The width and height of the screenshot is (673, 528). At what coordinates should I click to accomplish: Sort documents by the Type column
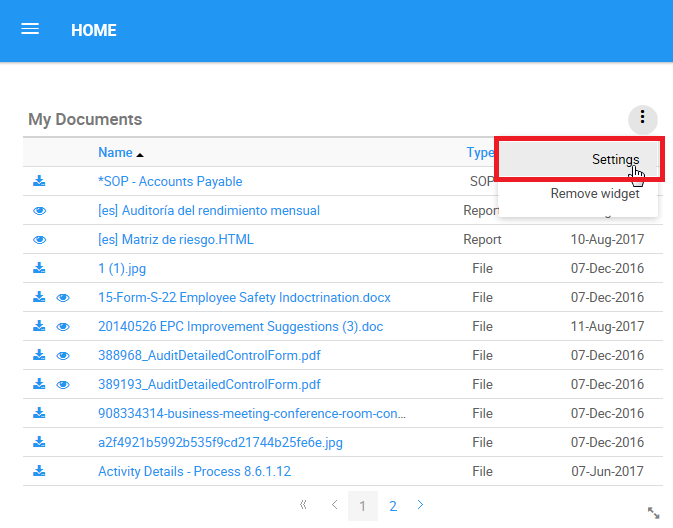(x=479, y=153)
